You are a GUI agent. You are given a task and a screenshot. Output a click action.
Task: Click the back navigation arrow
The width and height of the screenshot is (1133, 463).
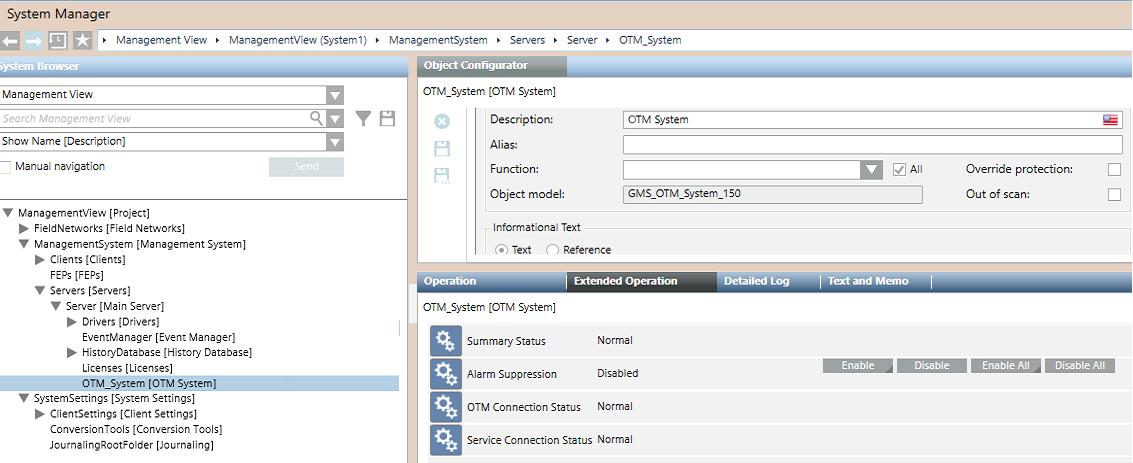click(x=11, y=41)
